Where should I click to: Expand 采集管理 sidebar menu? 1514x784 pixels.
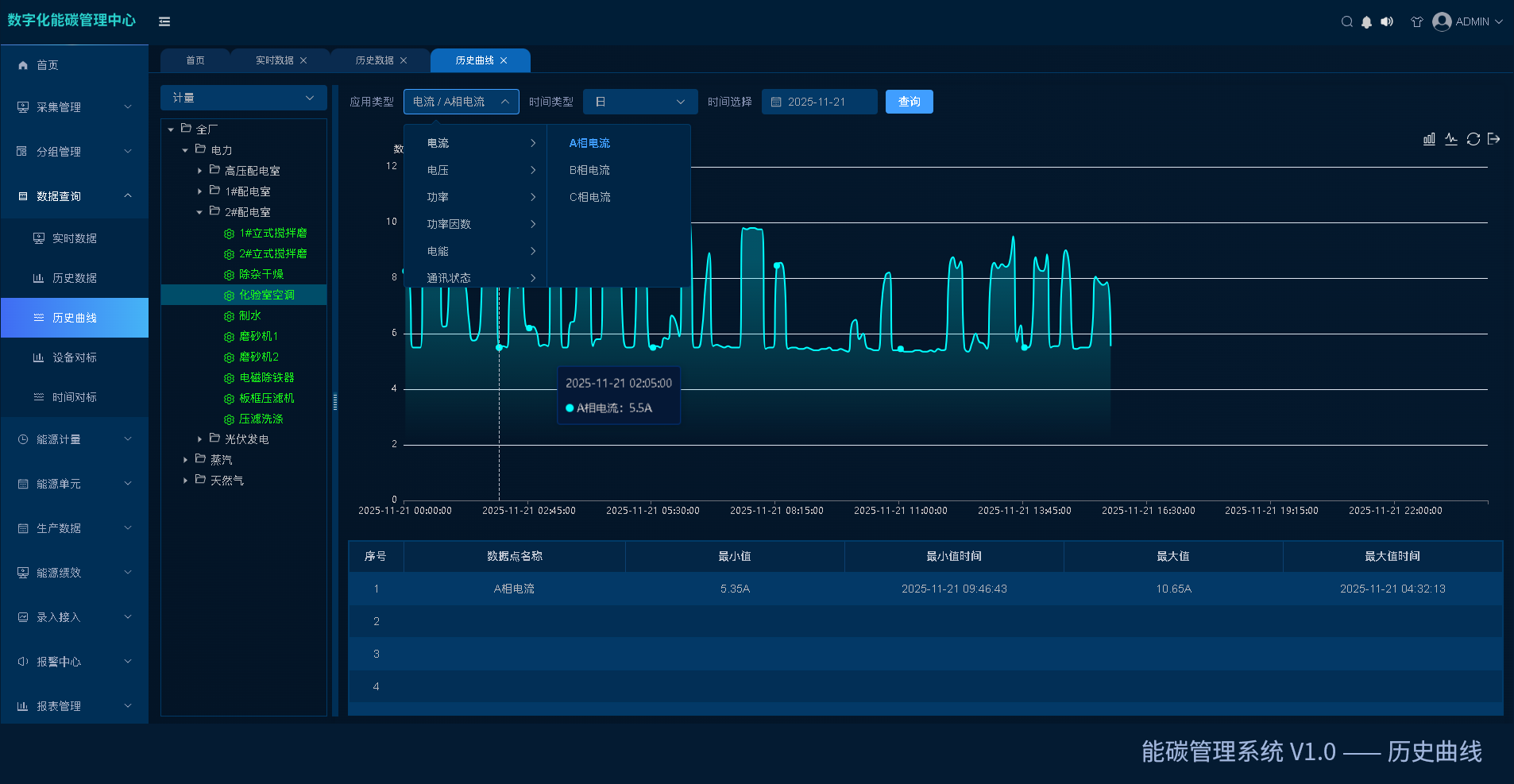point(75,107)
